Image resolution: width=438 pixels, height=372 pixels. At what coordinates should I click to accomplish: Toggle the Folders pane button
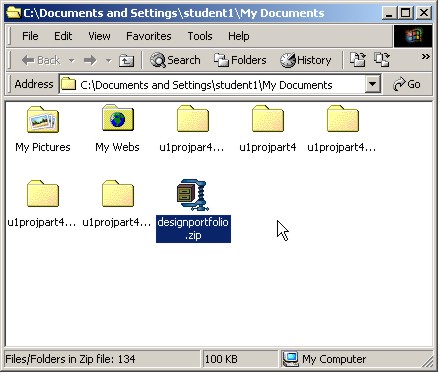pyautogui.click(x=240, y=60)
